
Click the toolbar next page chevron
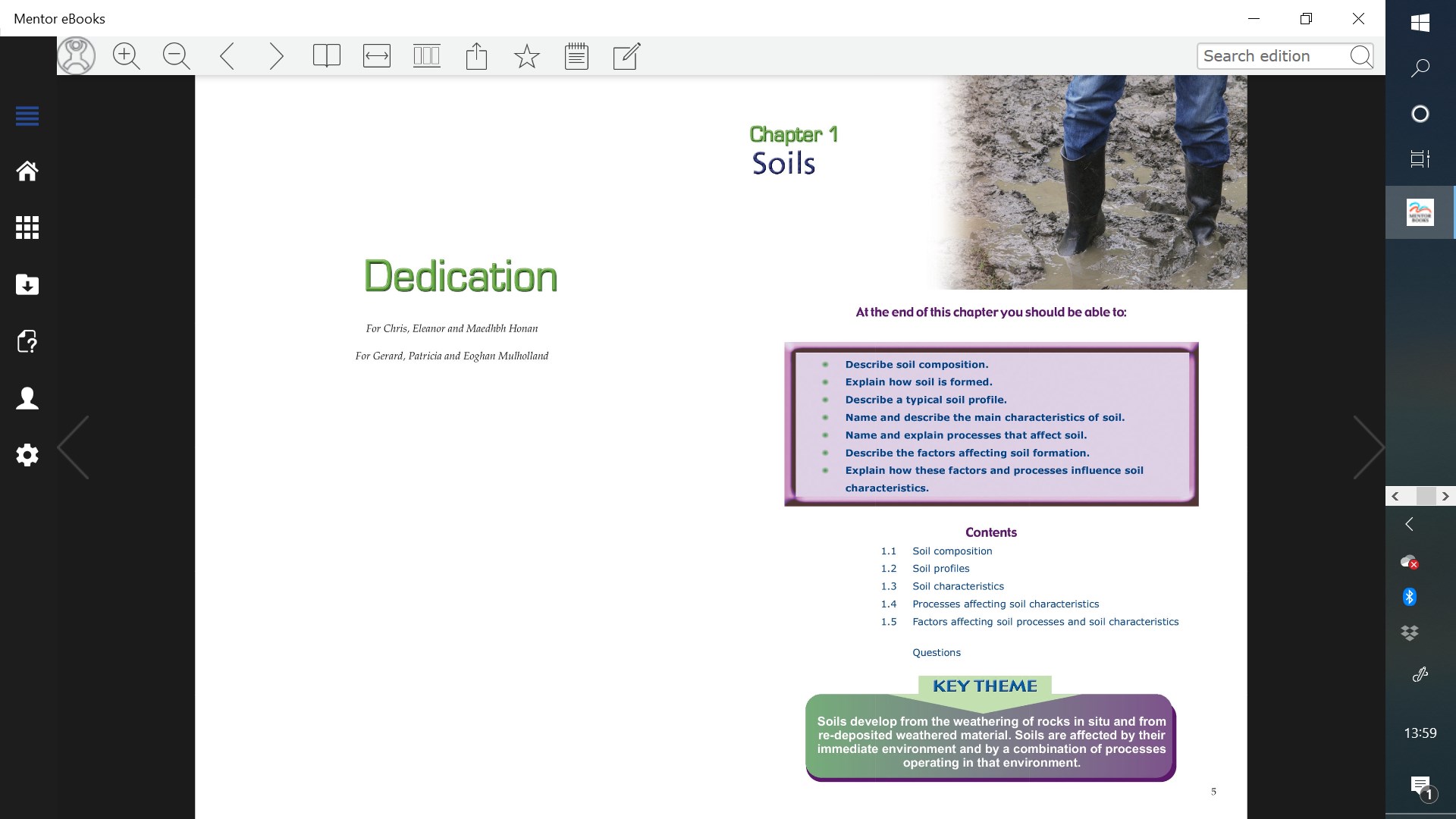point(276,56)
